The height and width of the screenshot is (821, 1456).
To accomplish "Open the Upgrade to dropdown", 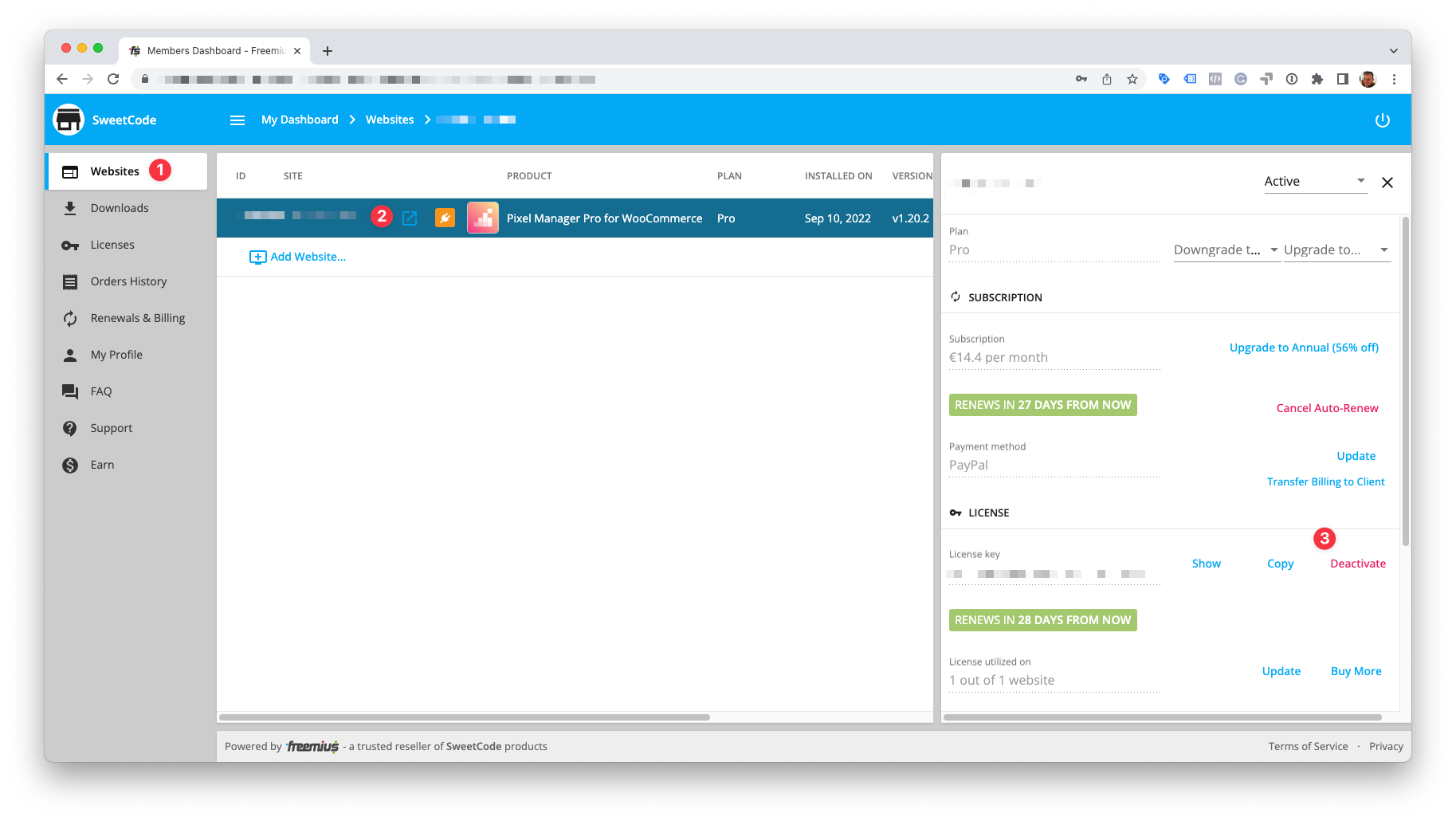I will point(1336,249).
